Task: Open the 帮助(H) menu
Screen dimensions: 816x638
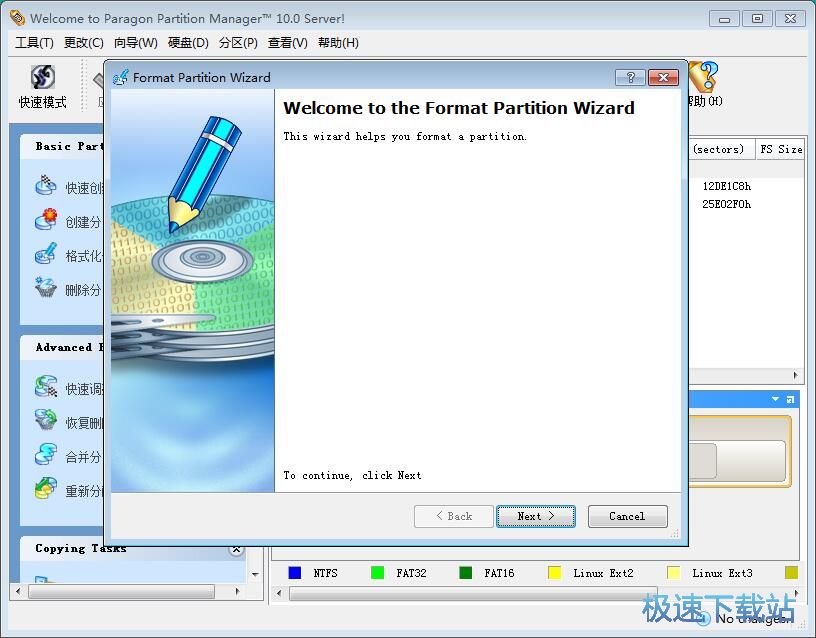Action: pyautogui.click(x=338, y=43)
